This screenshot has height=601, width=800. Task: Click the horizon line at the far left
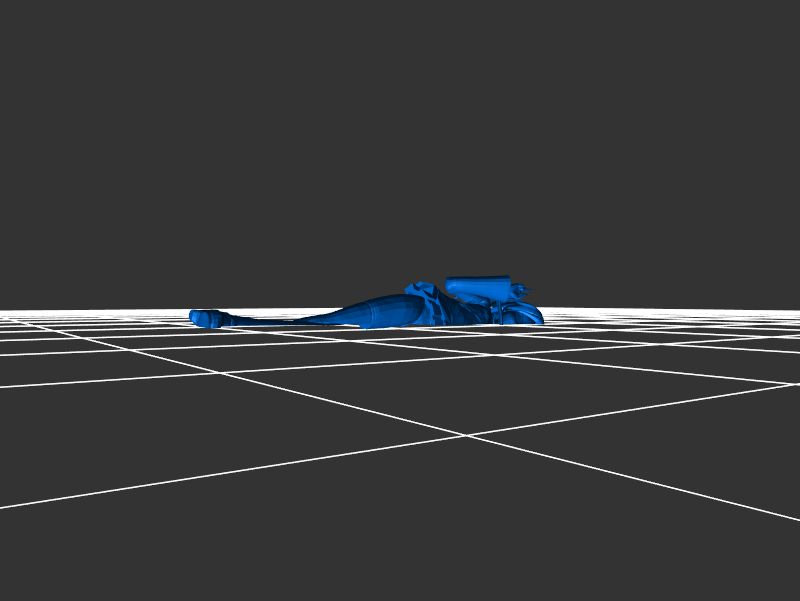pos(10,312)
